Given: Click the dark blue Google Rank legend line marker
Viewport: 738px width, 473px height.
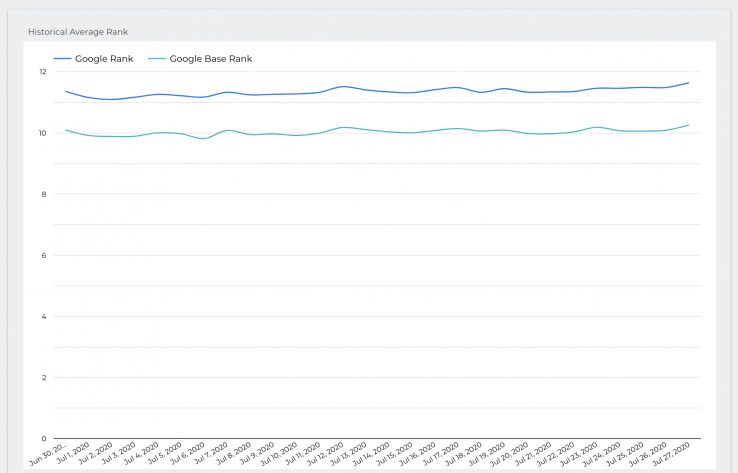Looking at the screenshot, I should [62, 59].
